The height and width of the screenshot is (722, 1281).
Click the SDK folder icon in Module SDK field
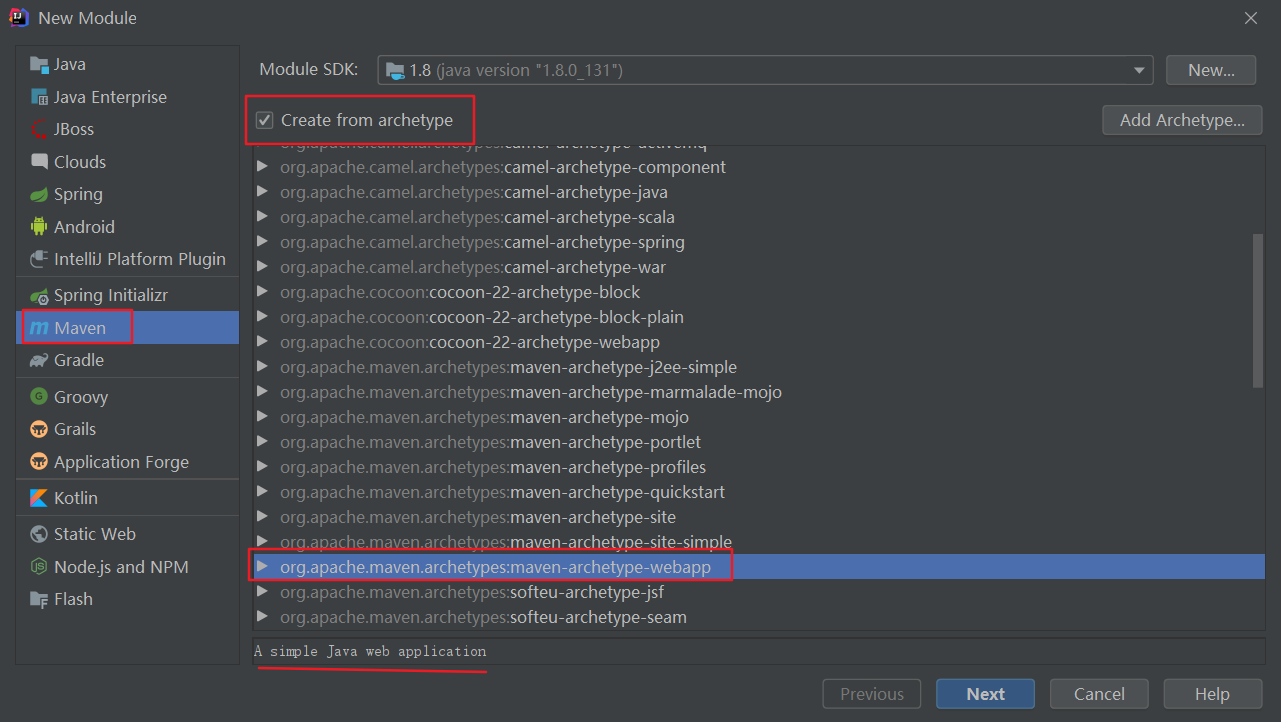click(x=396, y=70)
